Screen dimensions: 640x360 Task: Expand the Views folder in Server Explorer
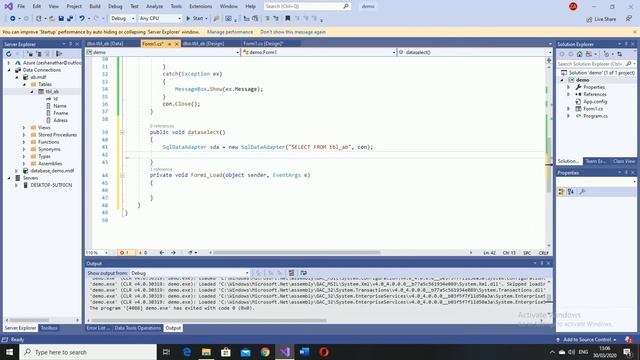click(x=24, y=127)
